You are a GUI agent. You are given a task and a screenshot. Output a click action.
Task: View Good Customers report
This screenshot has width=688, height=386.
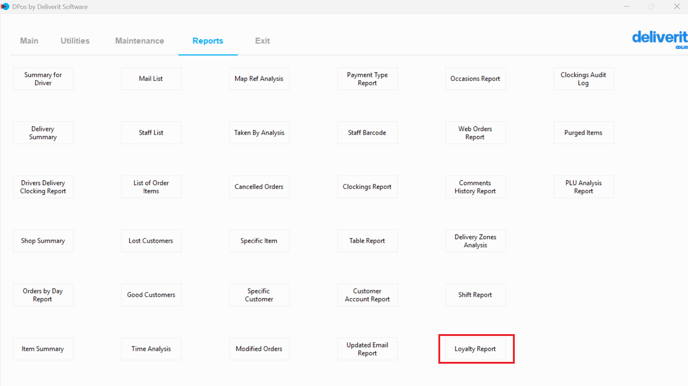point(151,295)
